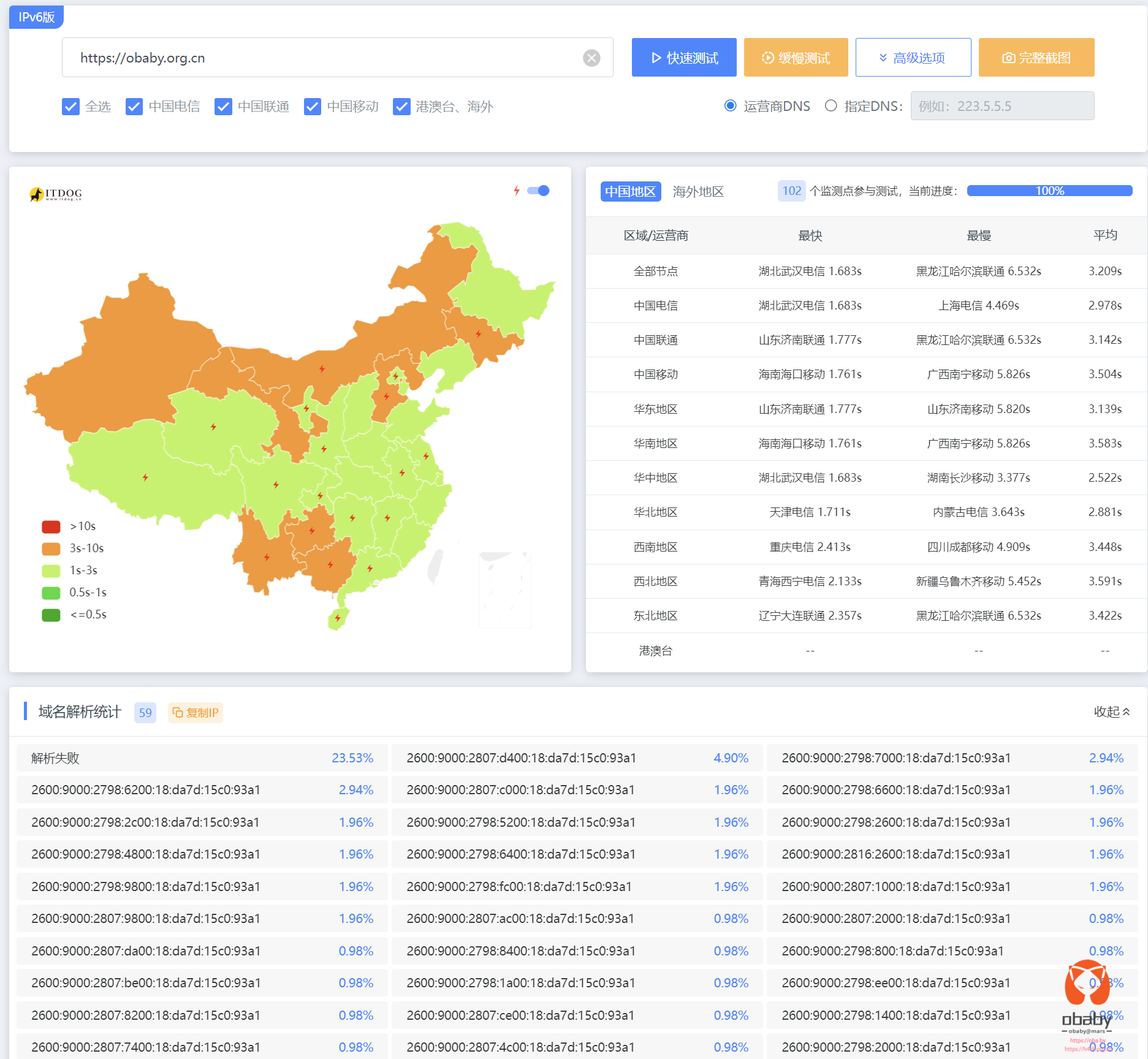1148x1059 pixels.
Task: Uncheck the 港澳台、海外 checkbox
Action: [x=402, y=106]
